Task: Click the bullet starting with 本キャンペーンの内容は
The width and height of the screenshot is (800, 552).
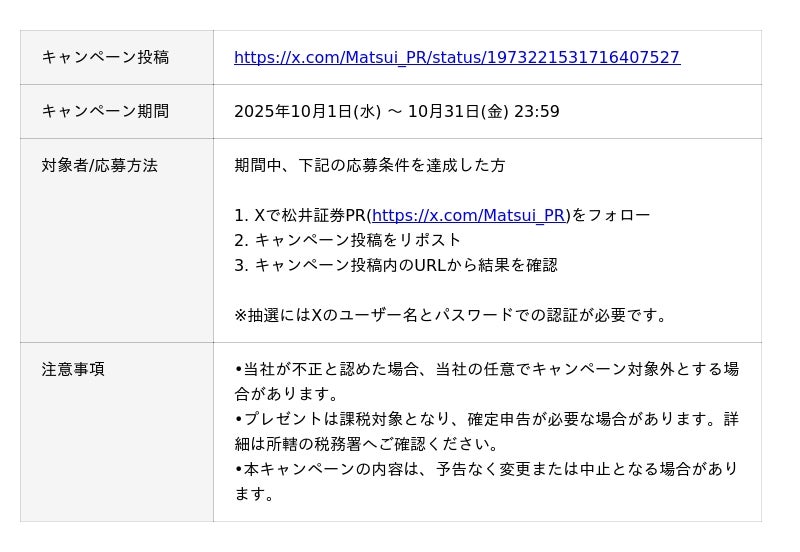Action: (x=486, y=470)
